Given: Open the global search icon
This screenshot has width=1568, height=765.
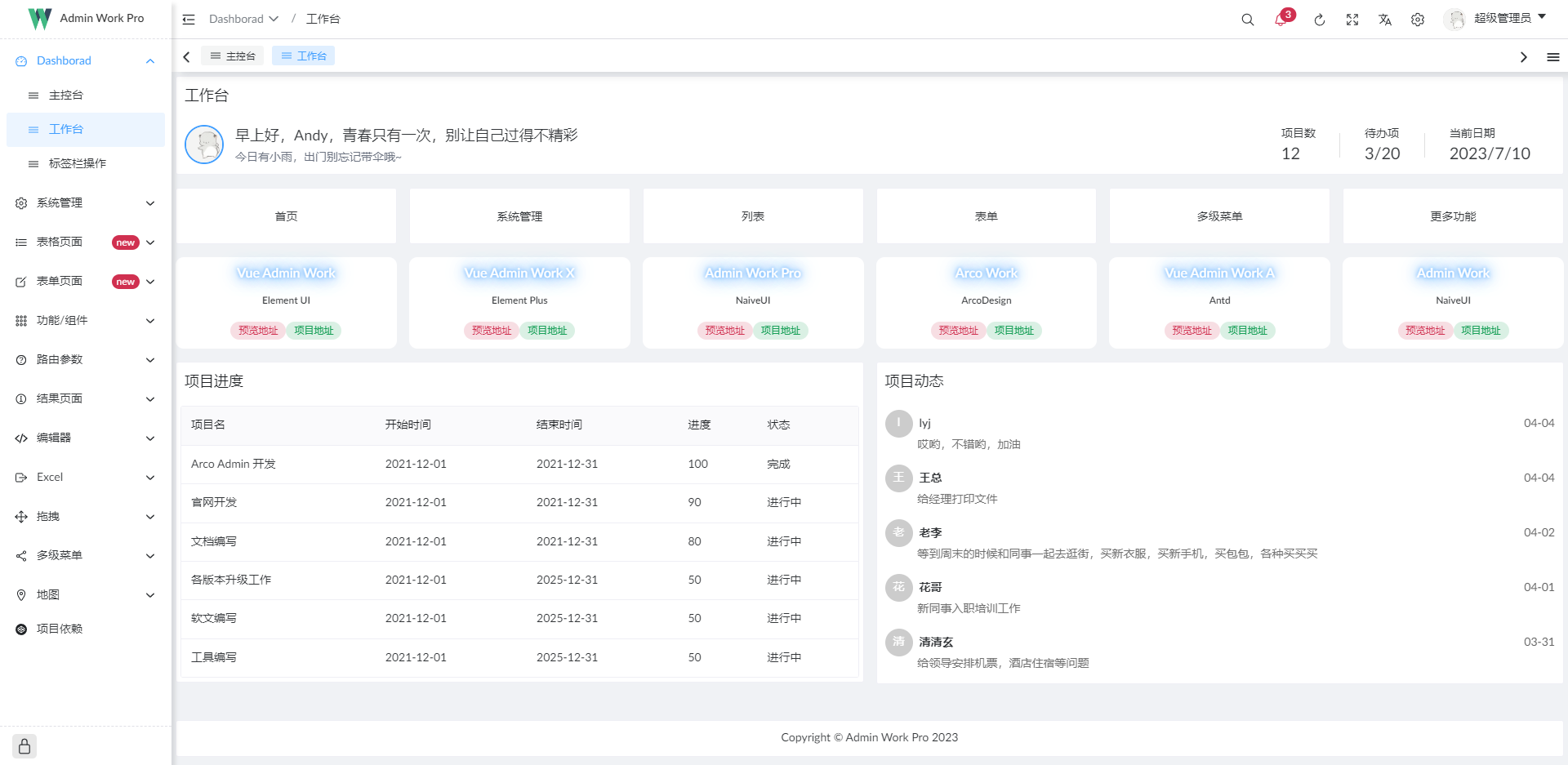Looking at the screenshot, I should click(x=1247, y=19).
